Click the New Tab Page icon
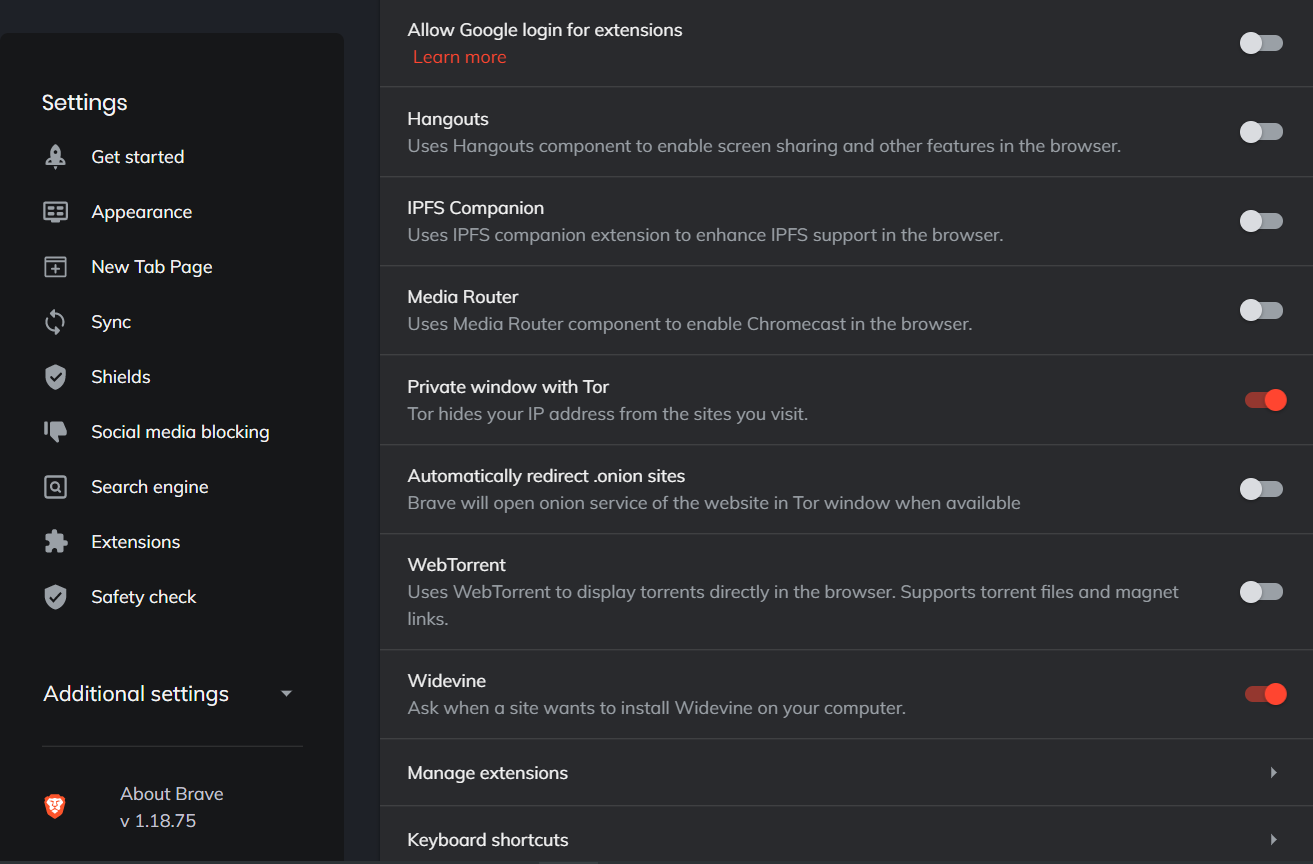 [x=56, y=267]
